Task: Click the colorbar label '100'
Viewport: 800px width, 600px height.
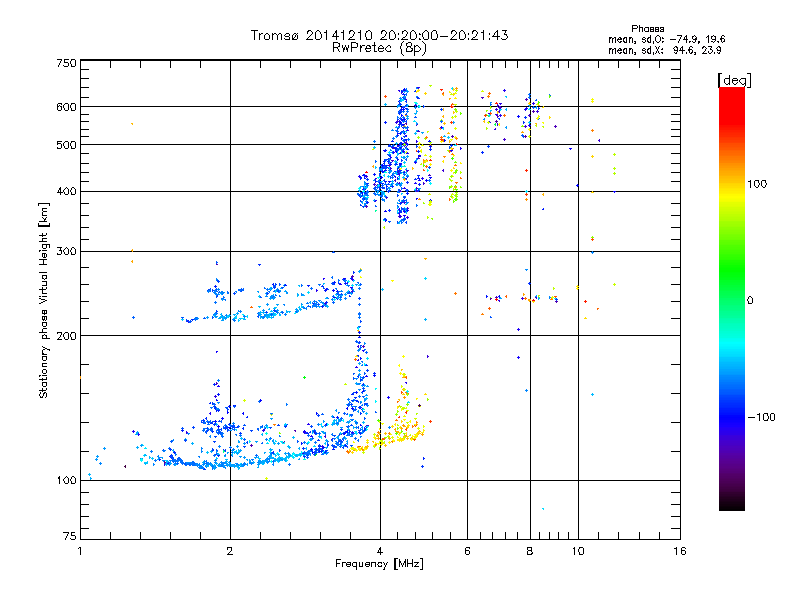Action: [757, 184]
